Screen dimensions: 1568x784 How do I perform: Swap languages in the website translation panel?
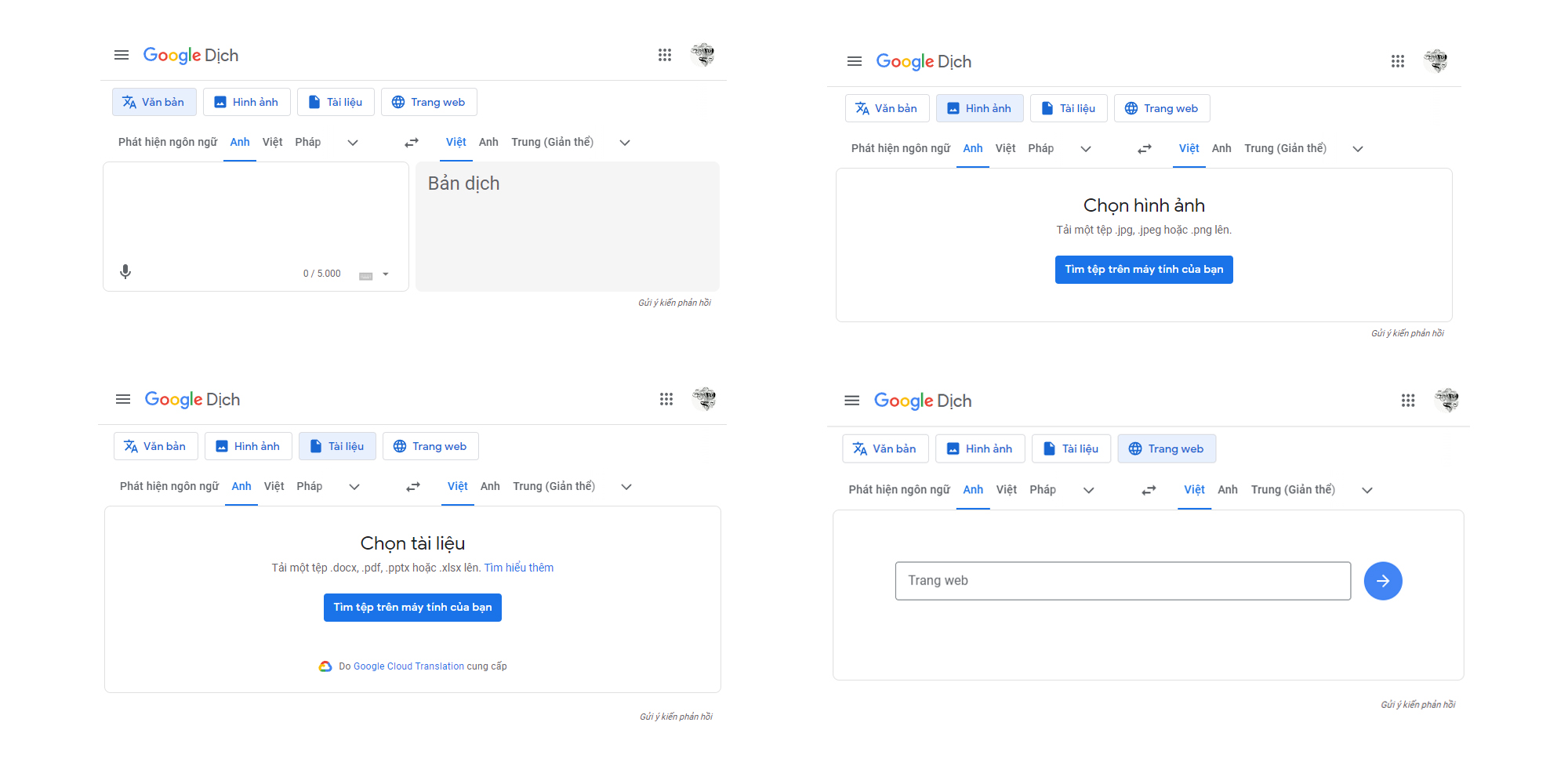pyautogui.click(x=1149, y=490)
